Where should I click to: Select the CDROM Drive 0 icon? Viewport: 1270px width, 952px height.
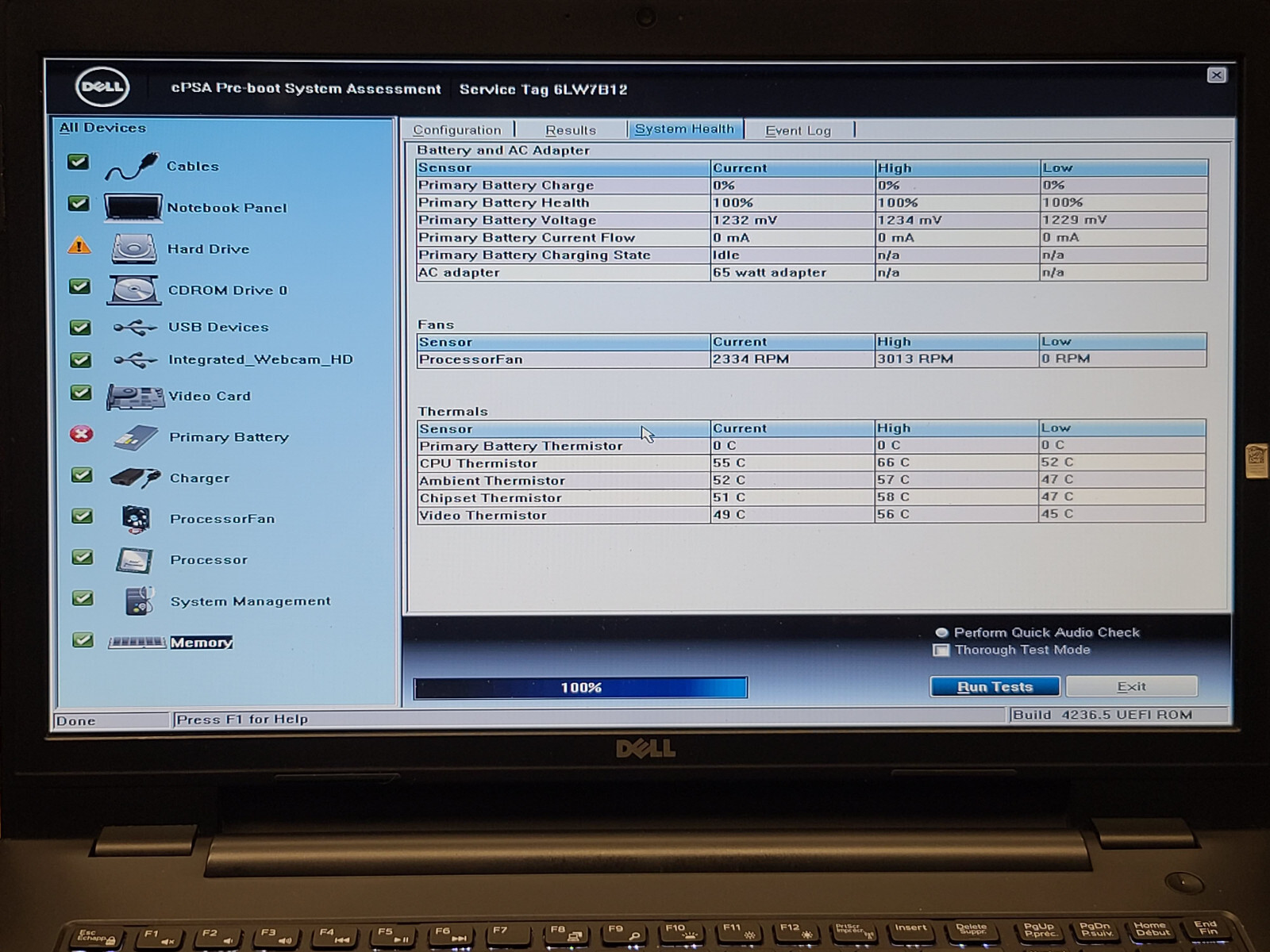point(134,290)
